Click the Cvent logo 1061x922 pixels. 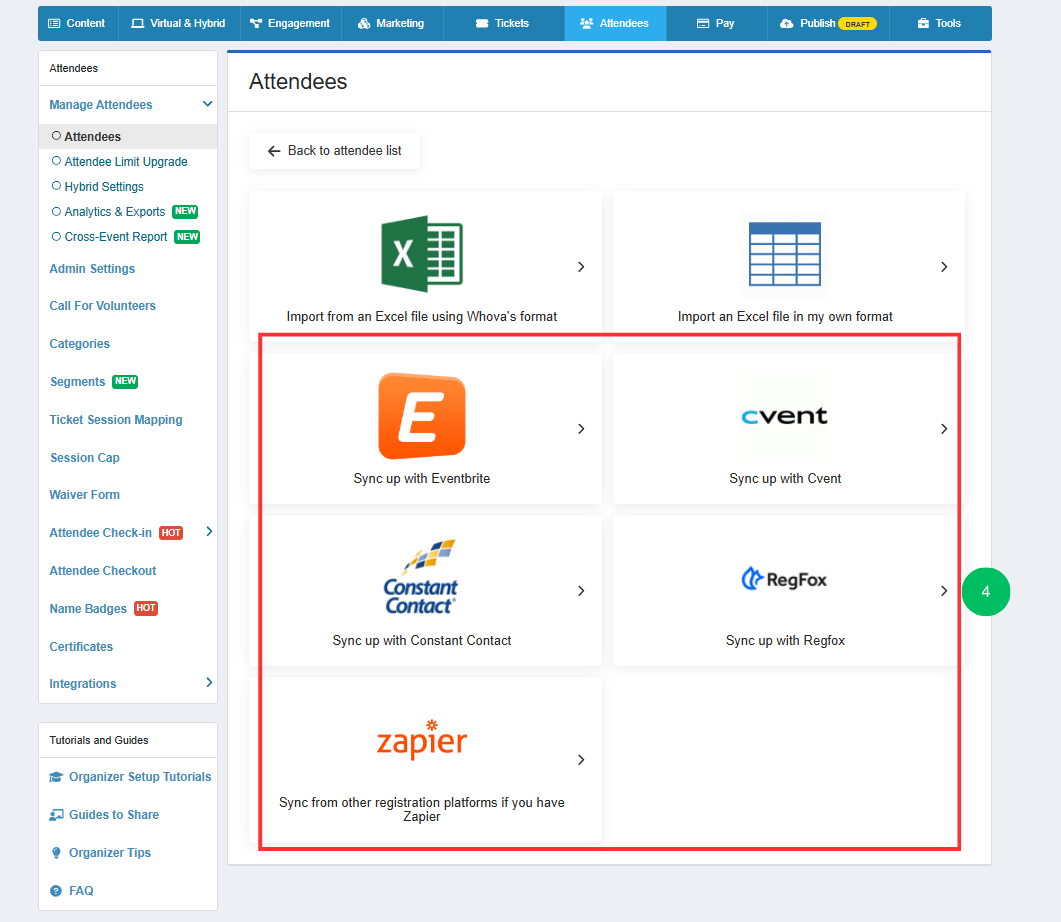coord(784,415)
